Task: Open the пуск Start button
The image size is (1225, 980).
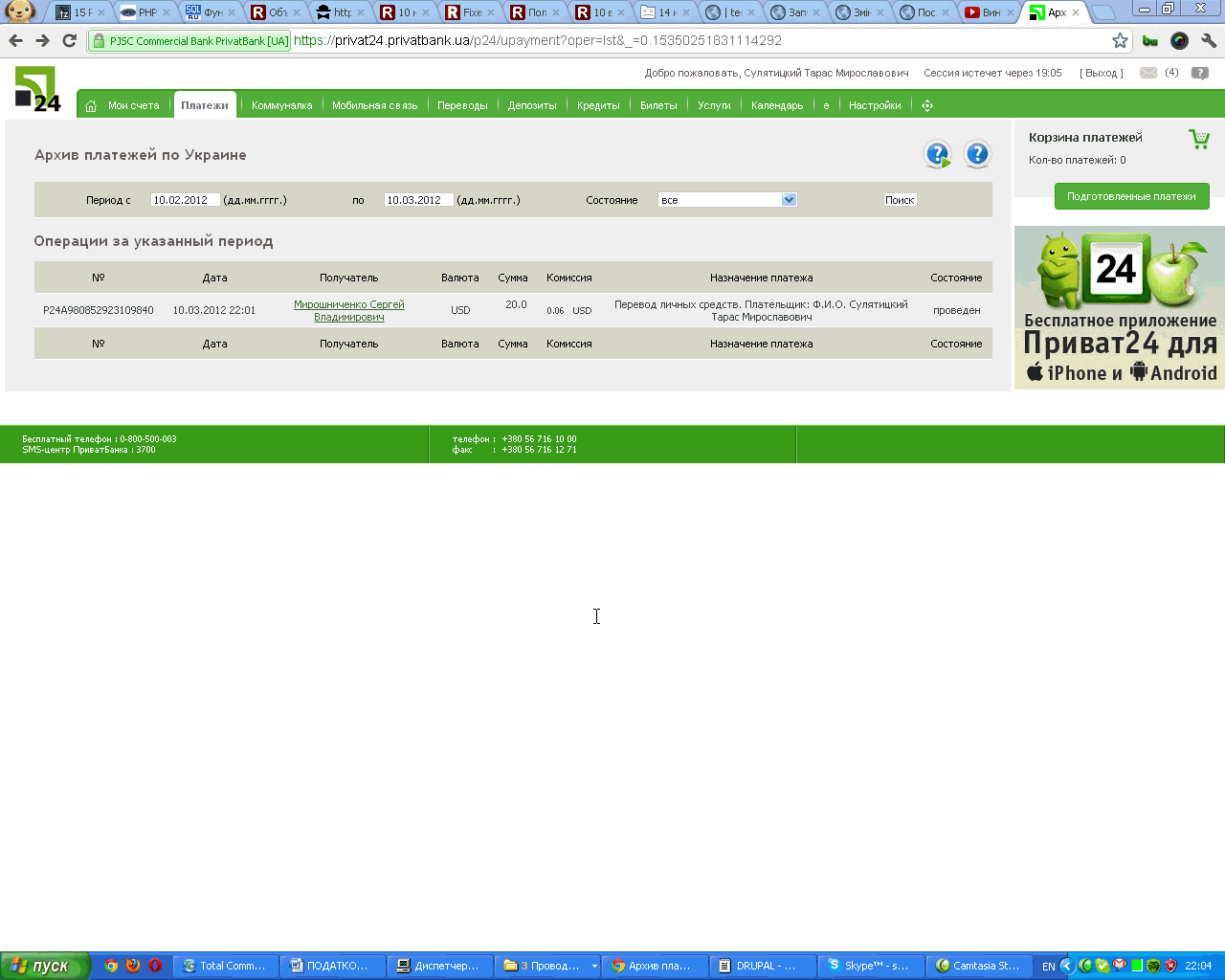Action: coord(45,966)
